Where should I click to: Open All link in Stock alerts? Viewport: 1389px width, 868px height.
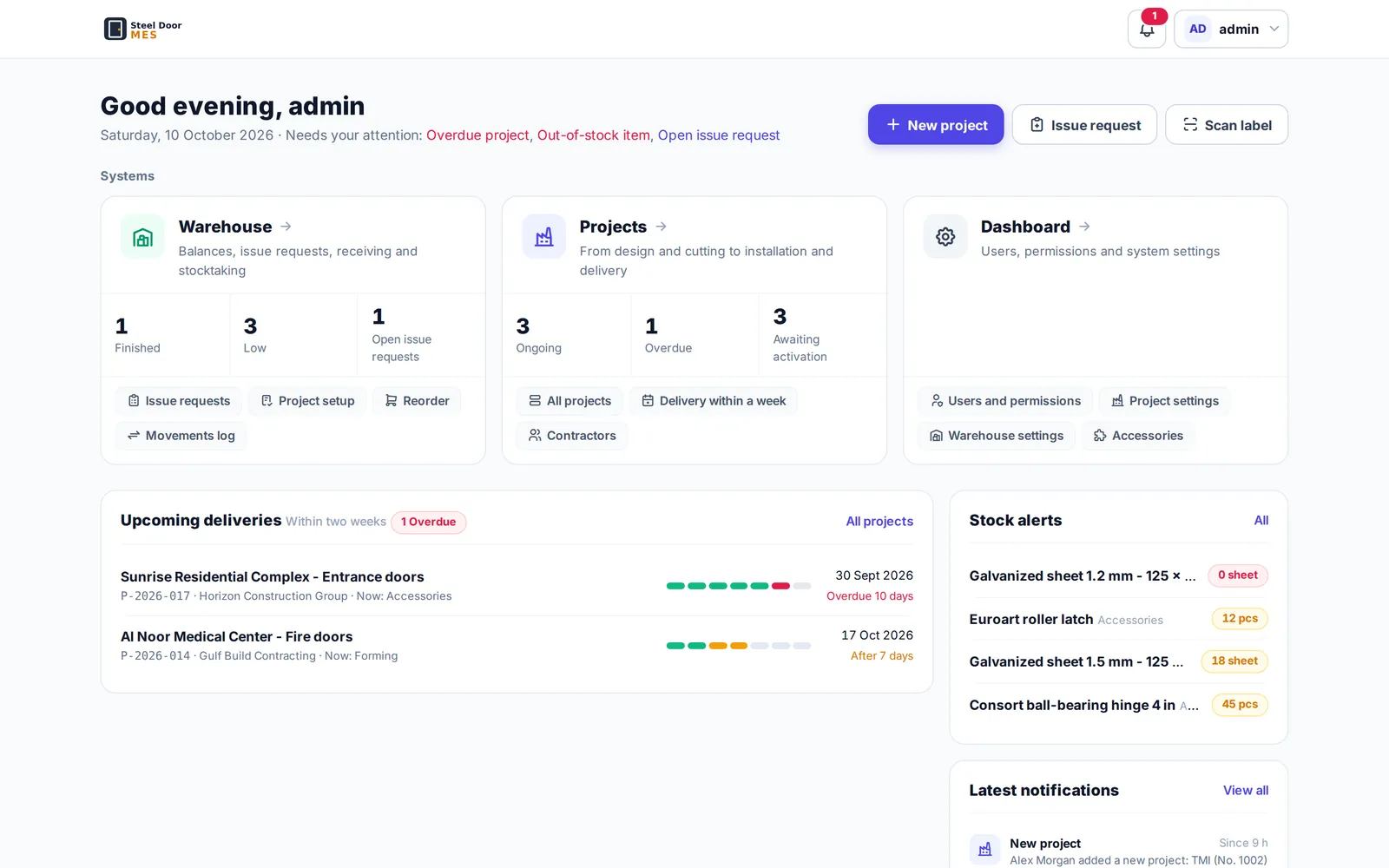point(1261,521)
